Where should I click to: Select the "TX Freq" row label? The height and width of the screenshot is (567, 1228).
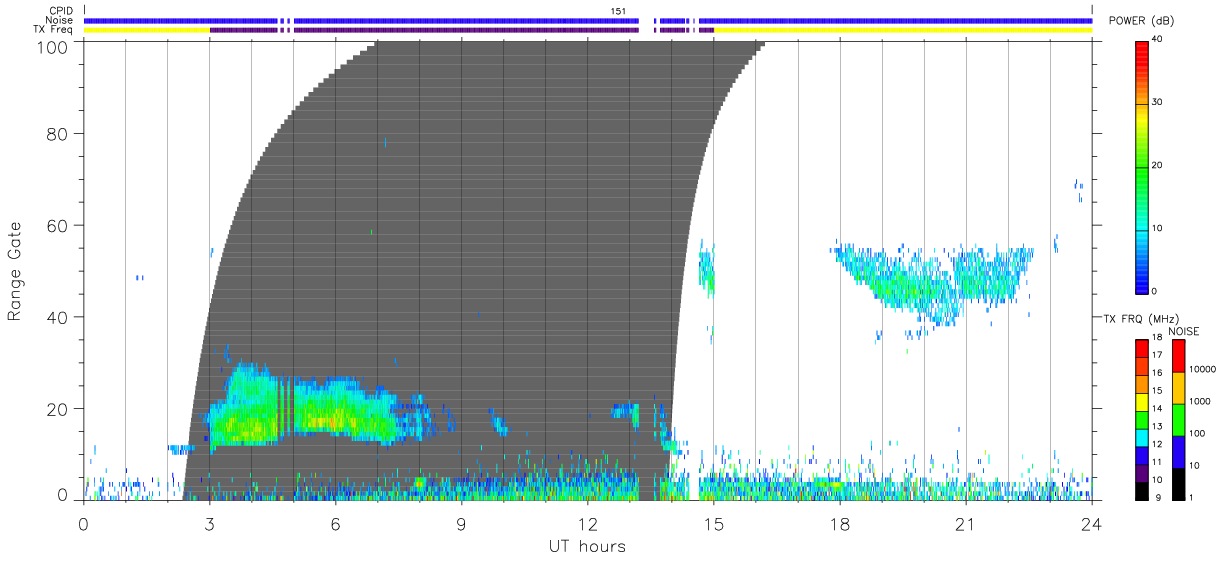click(54, 29)
